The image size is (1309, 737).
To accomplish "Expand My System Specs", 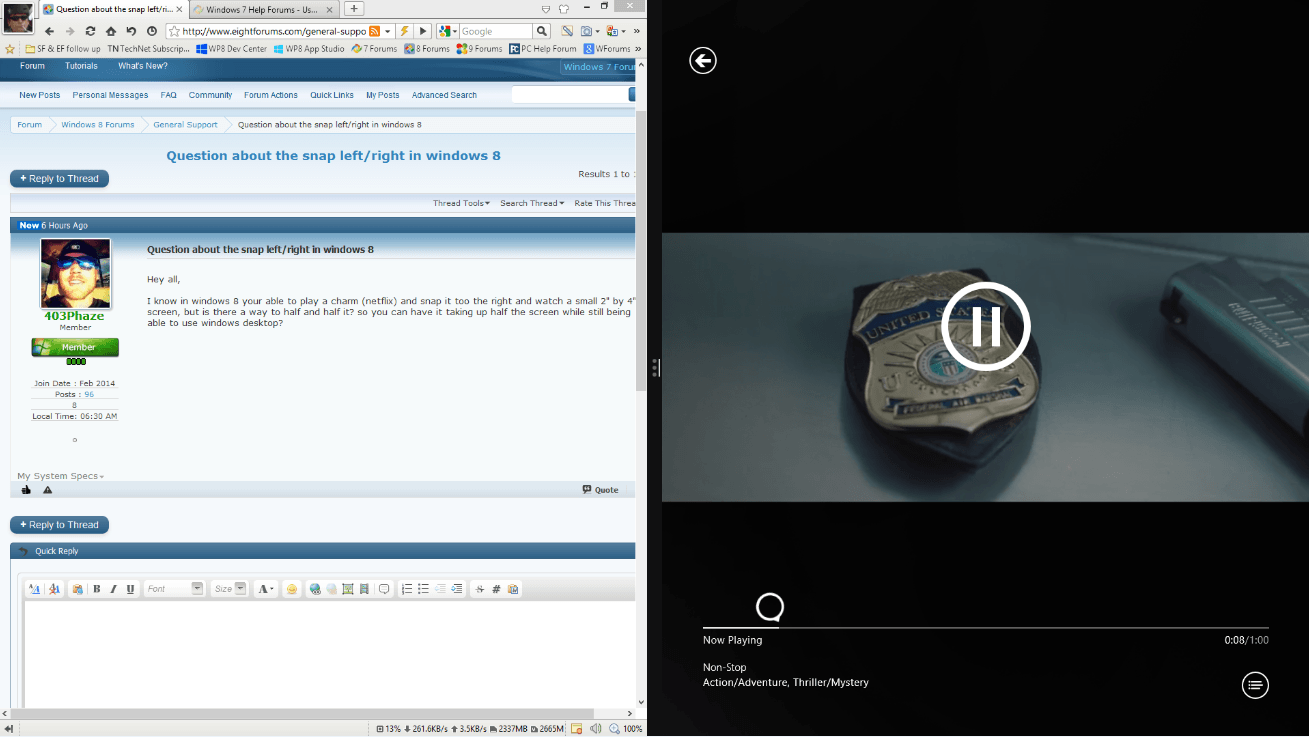I will [x=61, y=476].
